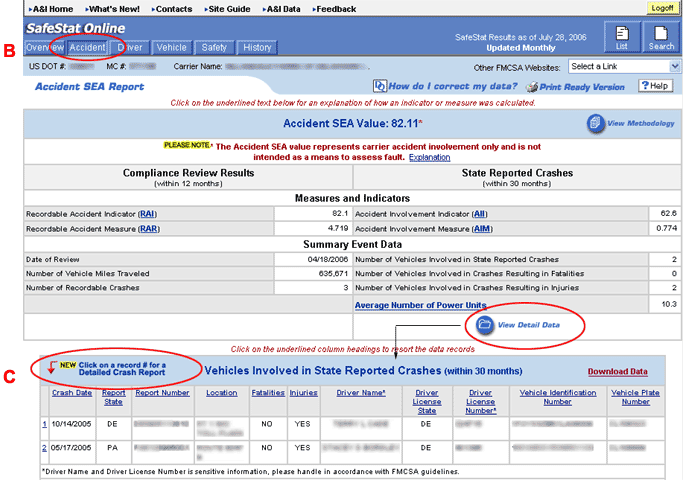Click the RAI indicator link
This screenshot has width=683, height=480.
[147, 214]
